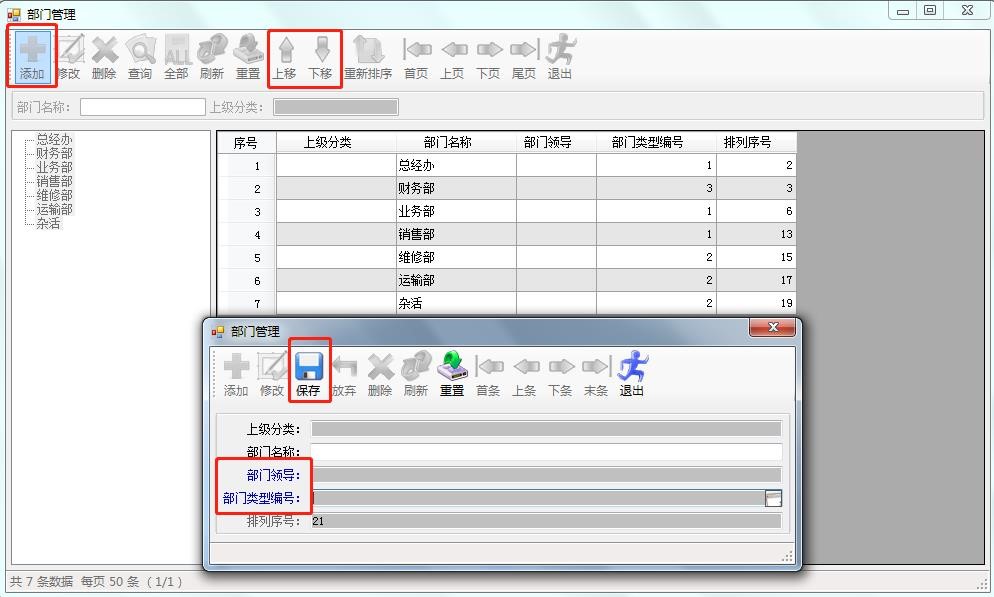Click the 部门名称 column header
The height and width of the screenshot is (597, 994).
456,143
